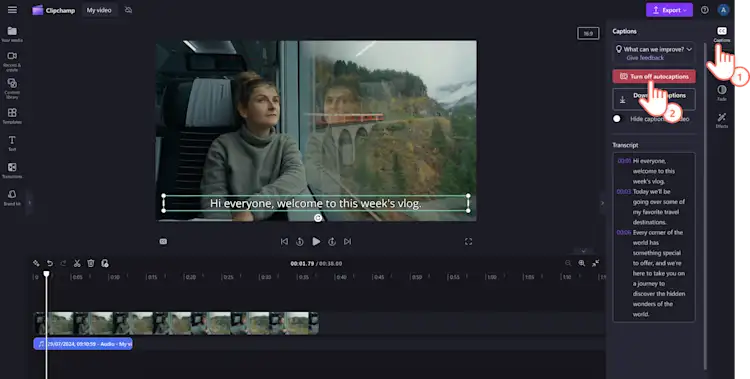750x379 pixels.
Task: Switch to the Captions tab
Action: point(722,34)
